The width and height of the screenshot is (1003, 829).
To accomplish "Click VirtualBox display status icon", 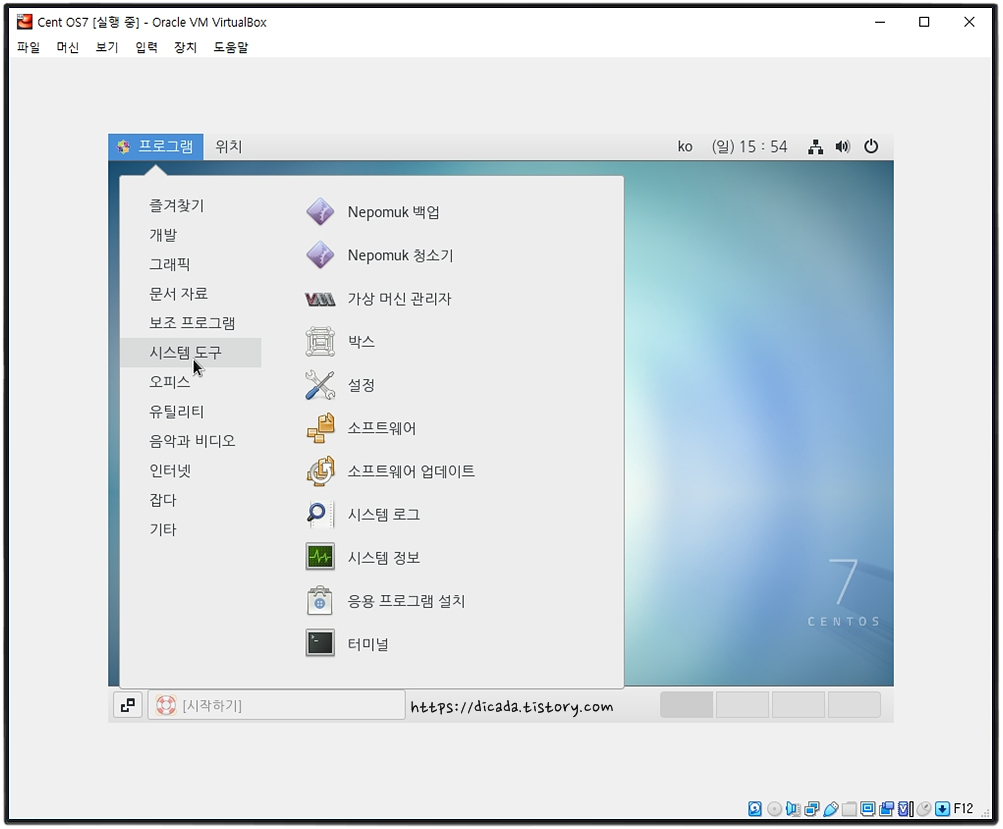I will (x=867, y=809).
